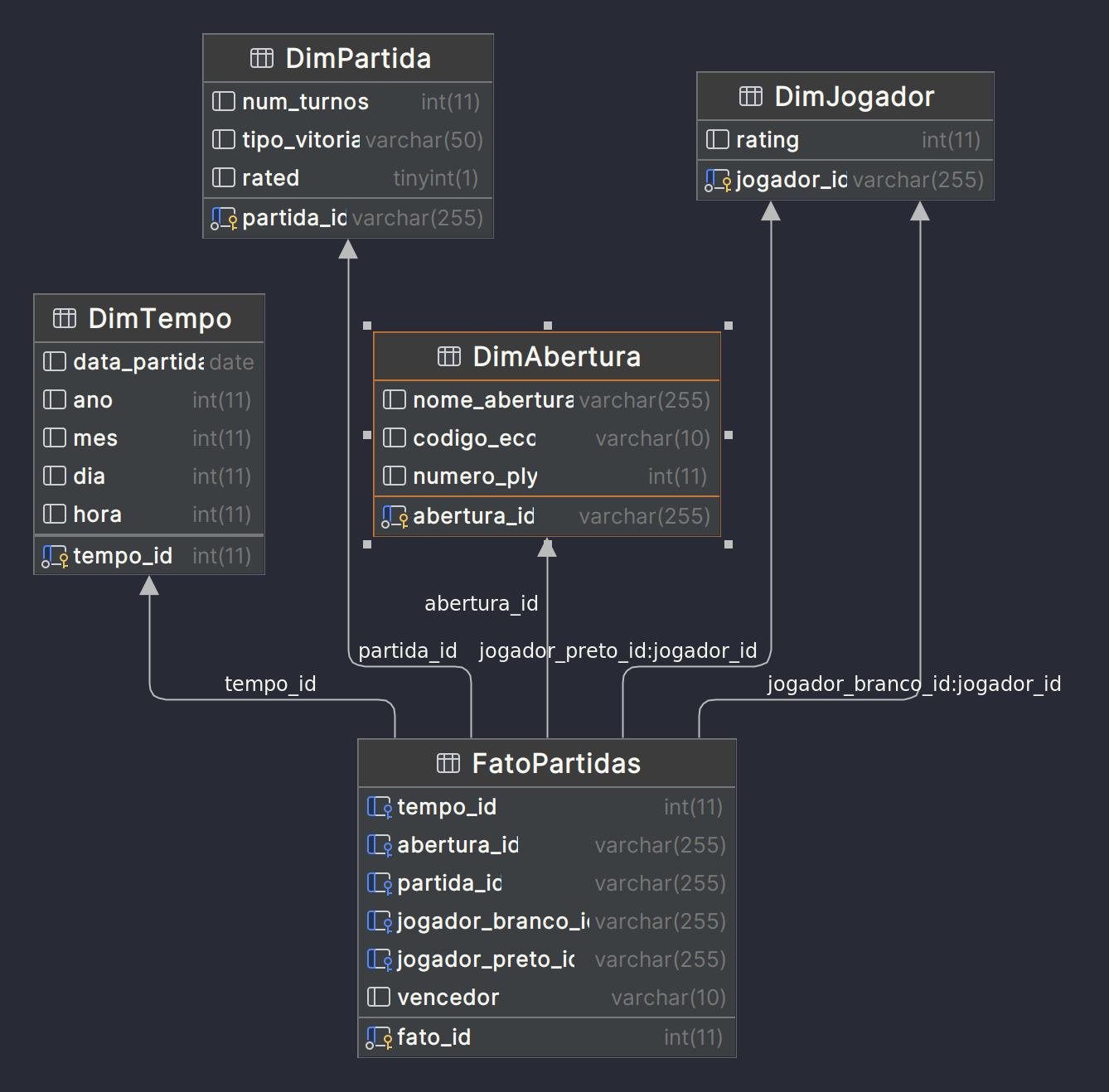Click the primary key icon of abertura_id in DimAbertura
This screenshot has height=1092, width=1109.
click(x=395, y=516)
